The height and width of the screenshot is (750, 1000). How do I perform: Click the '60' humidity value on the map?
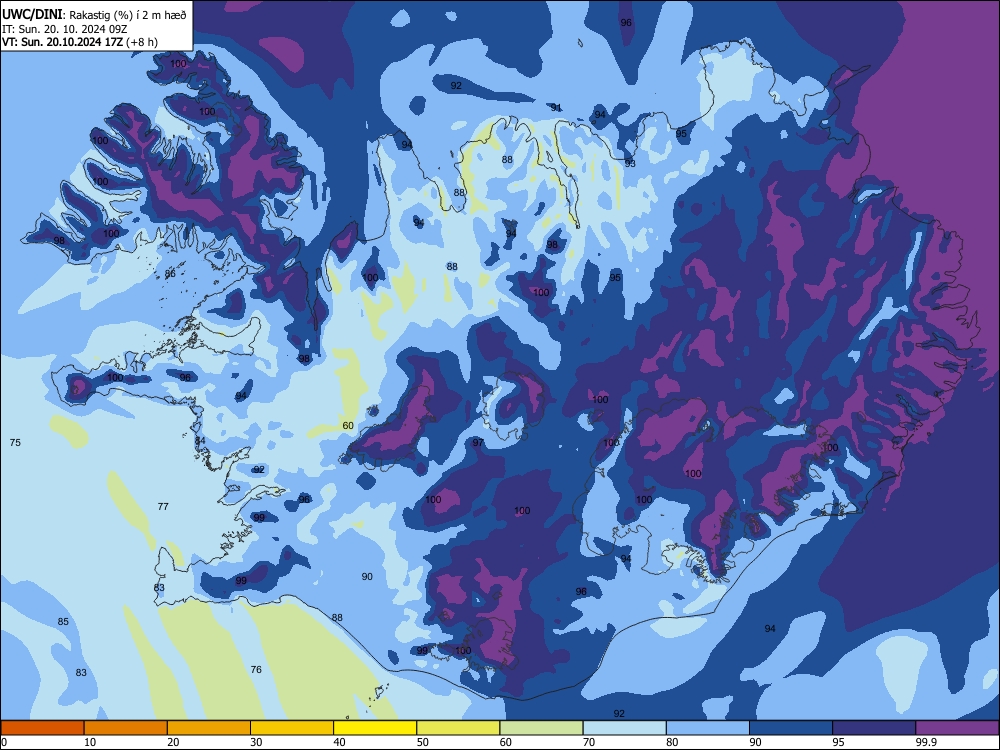tap(348, 425)
